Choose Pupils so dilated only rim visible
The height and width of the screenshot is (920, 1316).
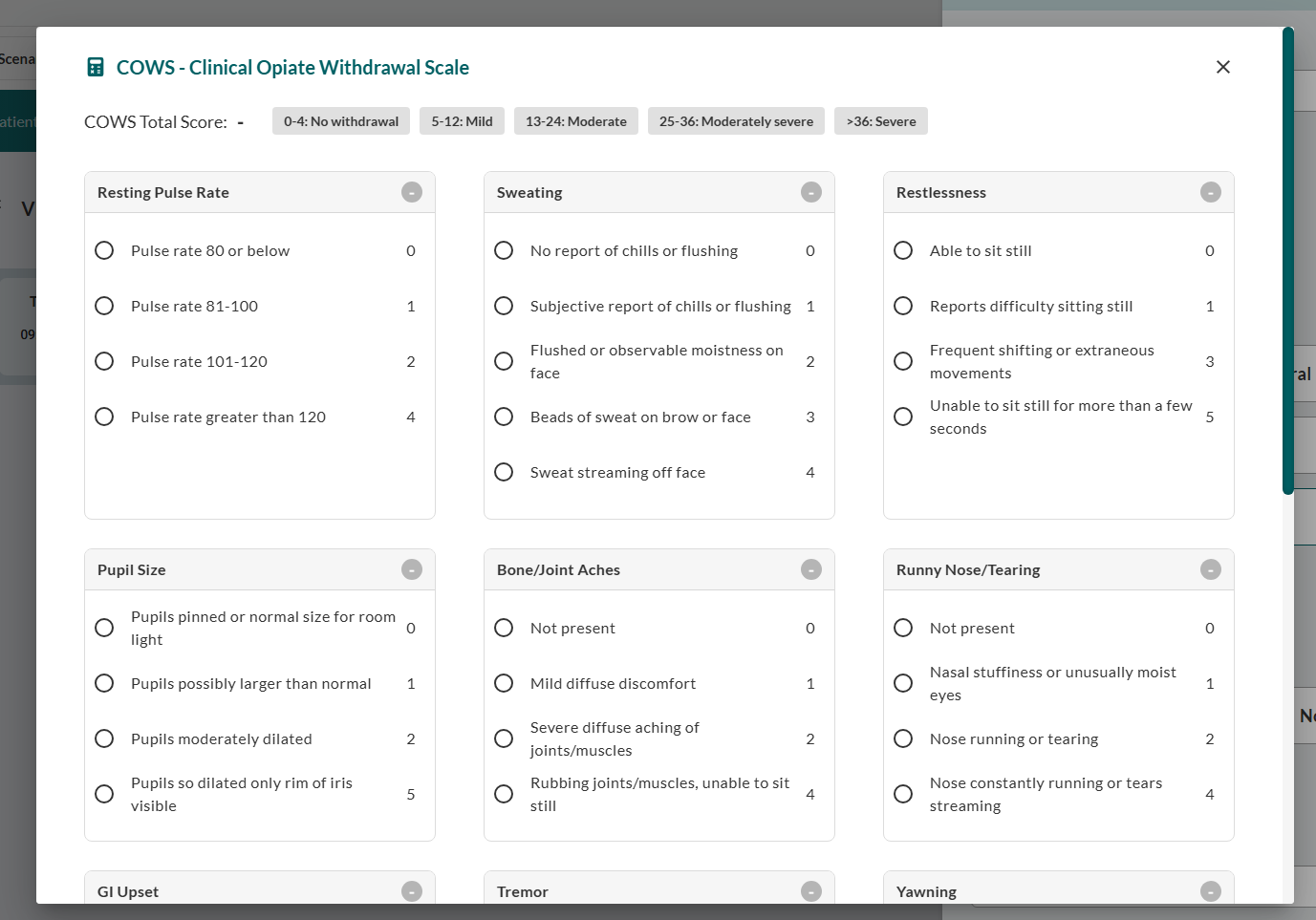point(104,794)
